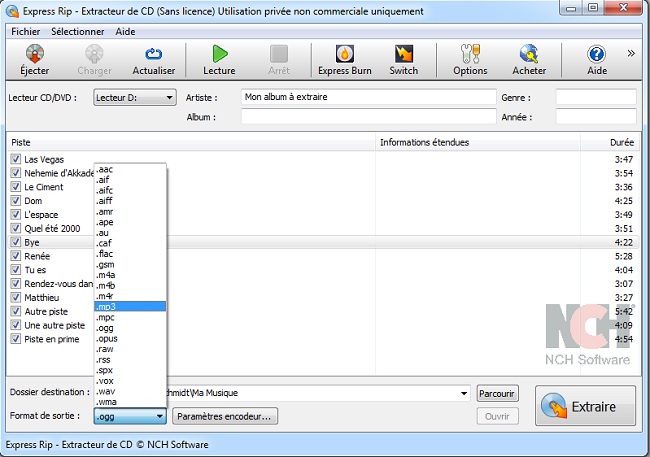Select .aac format from list
The image size is (650, 457).
[x=130, y=169]
